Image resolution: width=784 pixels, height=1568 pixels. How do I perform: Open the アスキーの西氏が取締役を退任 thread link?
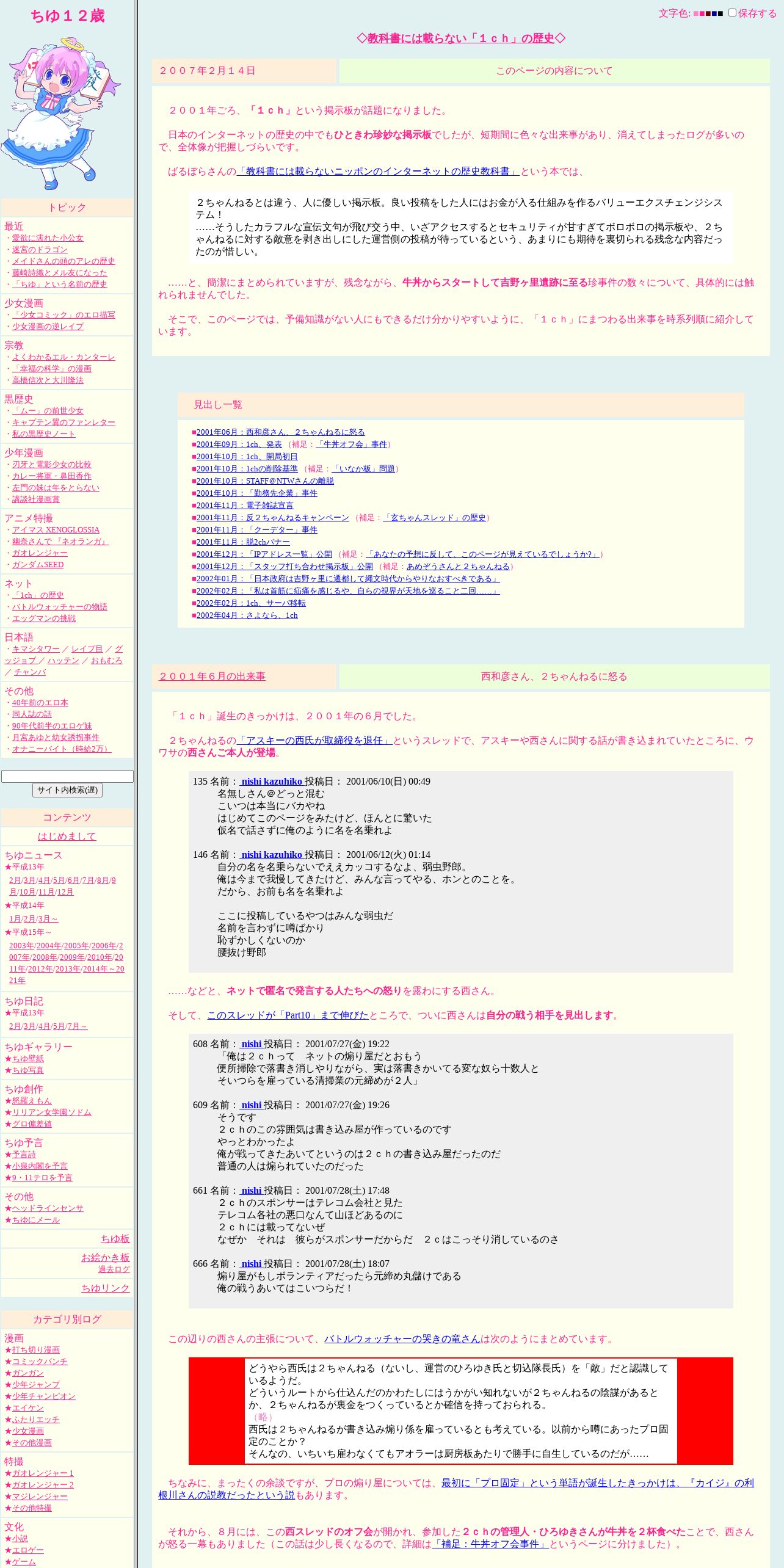pos(314,741)
